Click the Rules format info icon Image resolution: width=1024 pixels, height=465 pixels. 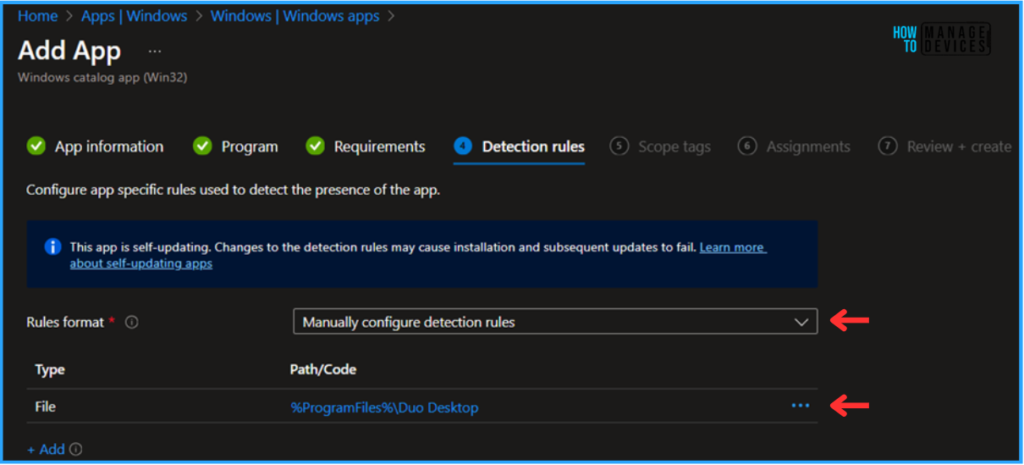[131, 322]
